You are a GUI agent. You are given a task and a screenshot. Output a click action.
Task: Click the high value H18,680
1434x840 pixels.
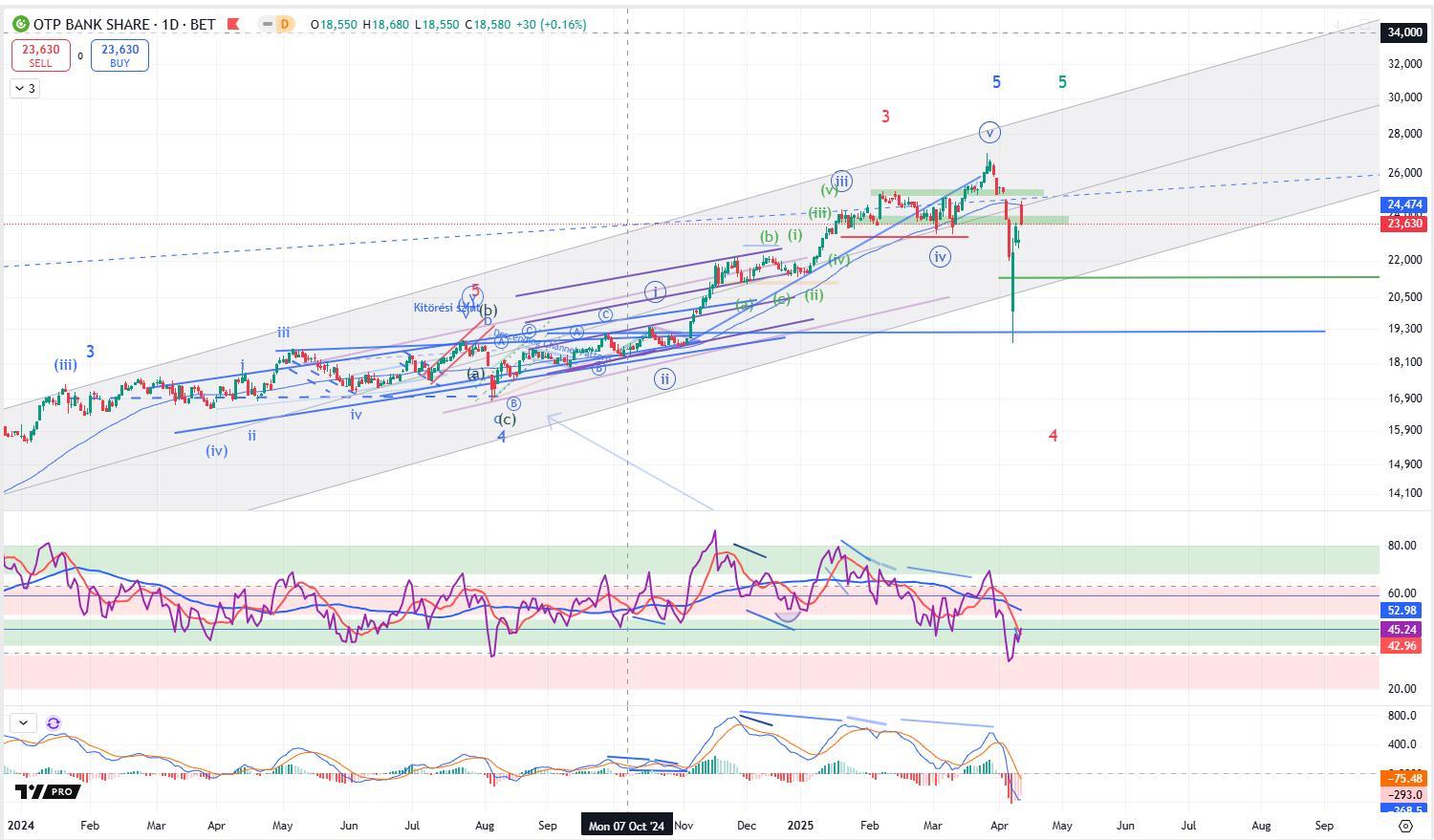point(385,24)
